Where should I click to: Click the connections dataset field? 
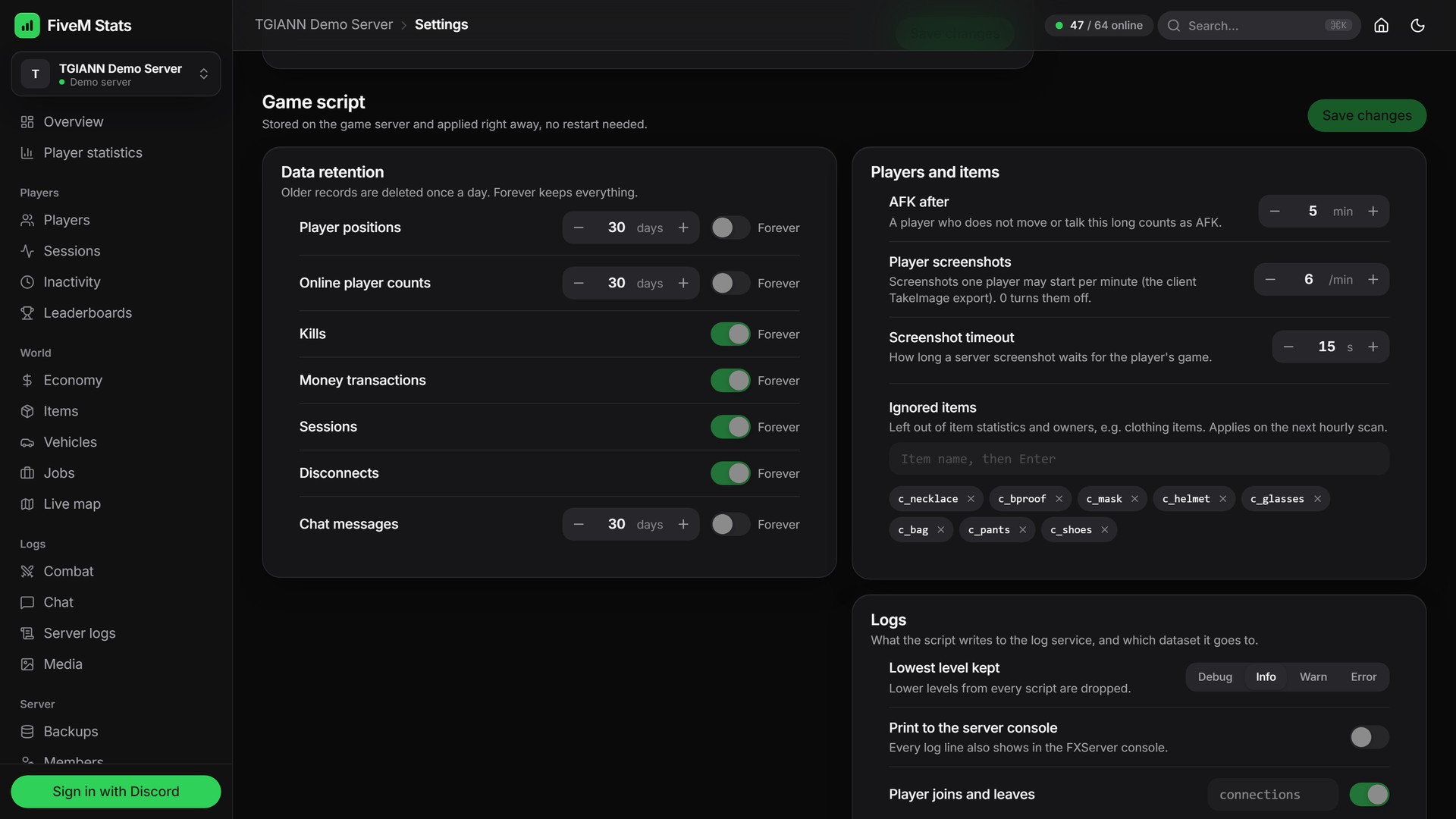click(1272, 795)
